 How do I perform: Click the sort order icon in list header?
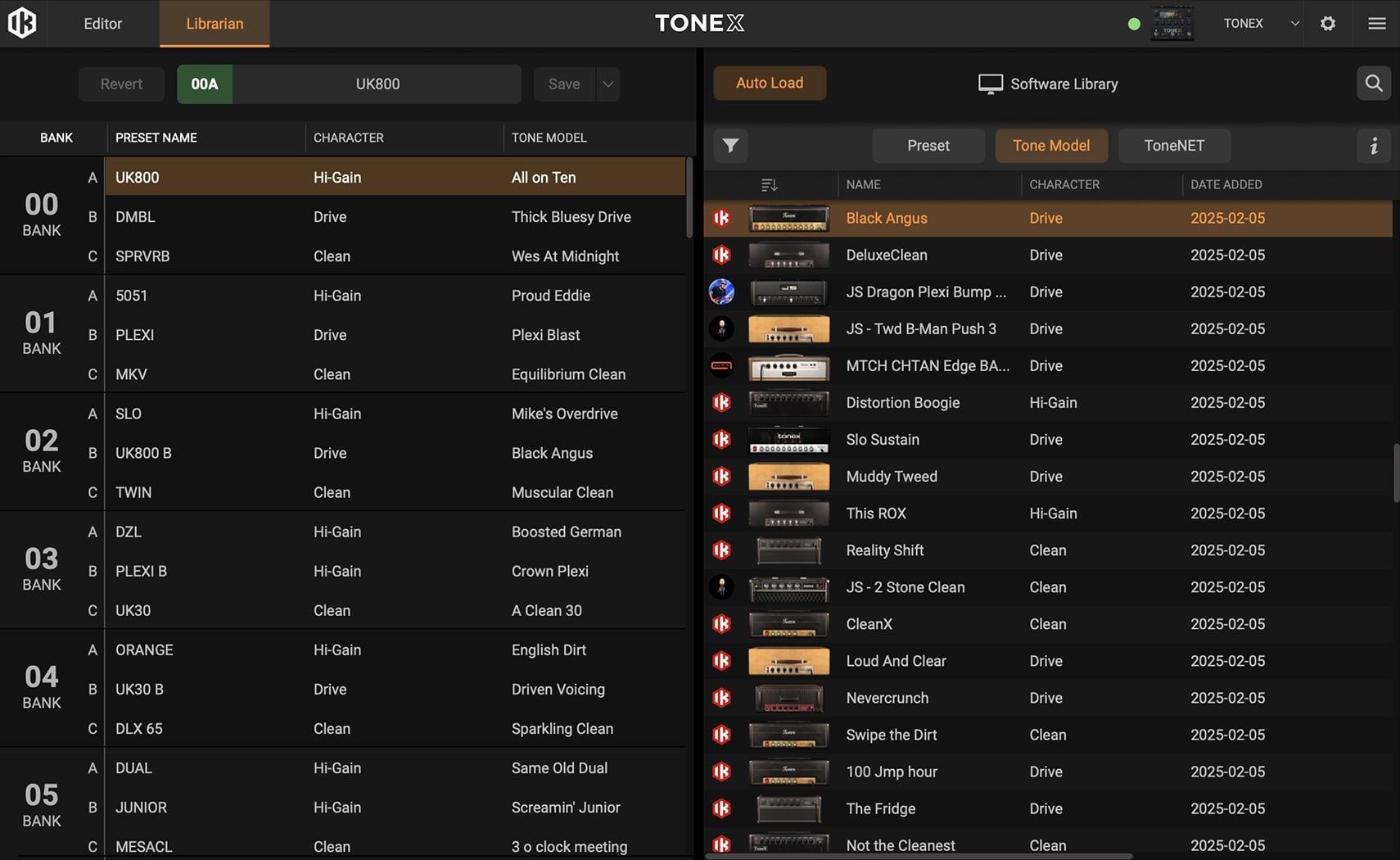[769, 185]
